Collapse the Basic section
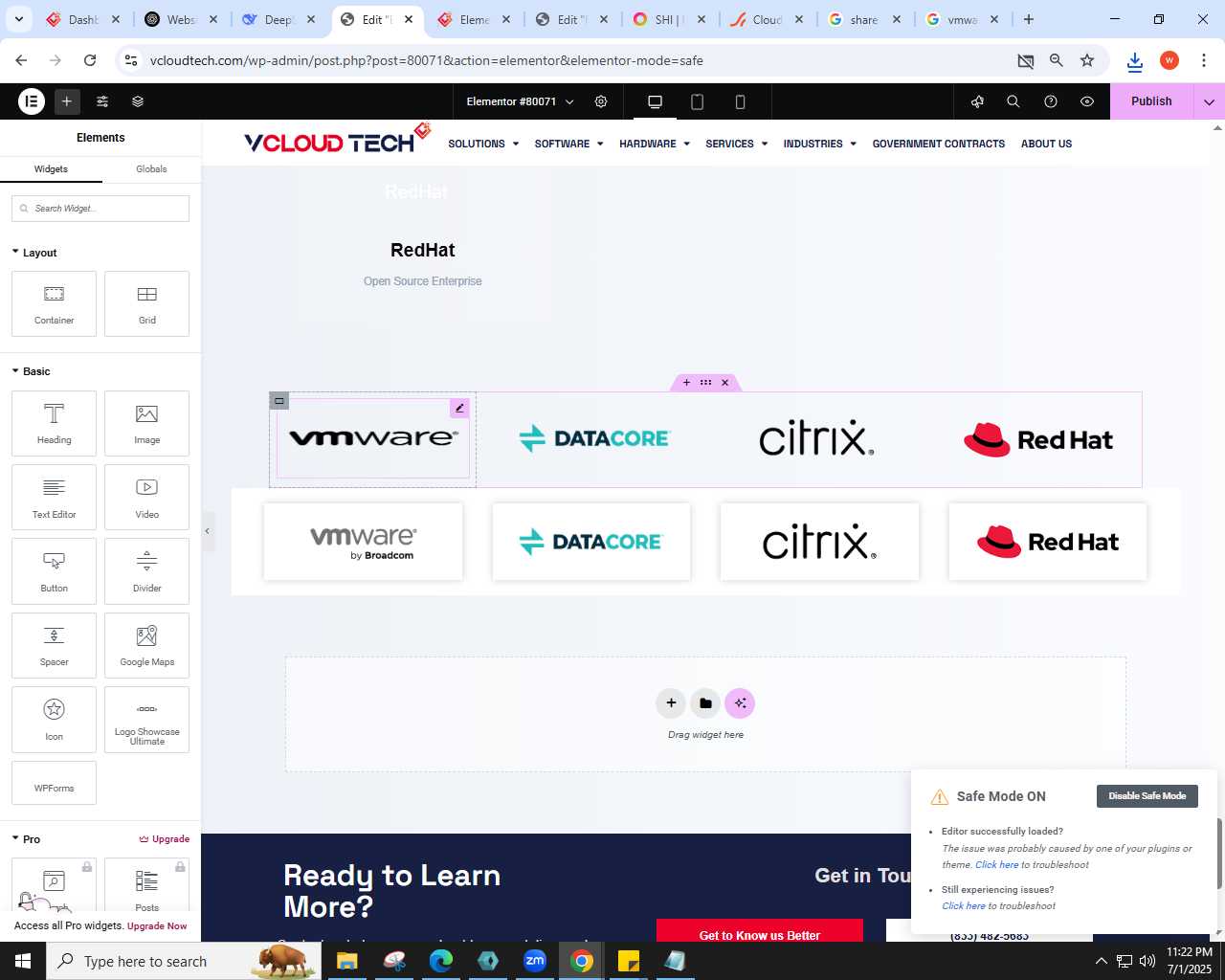1225x980 pixels. tap(31, 371)
